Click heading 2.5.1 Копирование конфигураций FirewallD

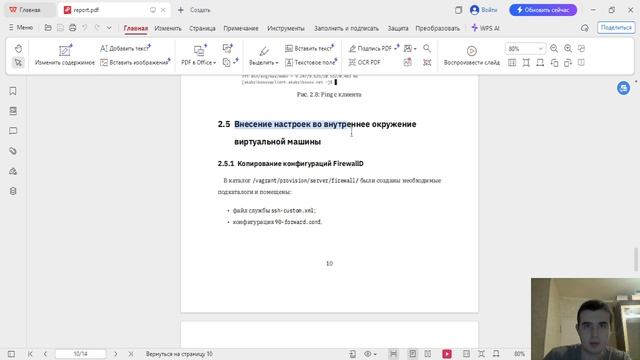click(290, 164)
